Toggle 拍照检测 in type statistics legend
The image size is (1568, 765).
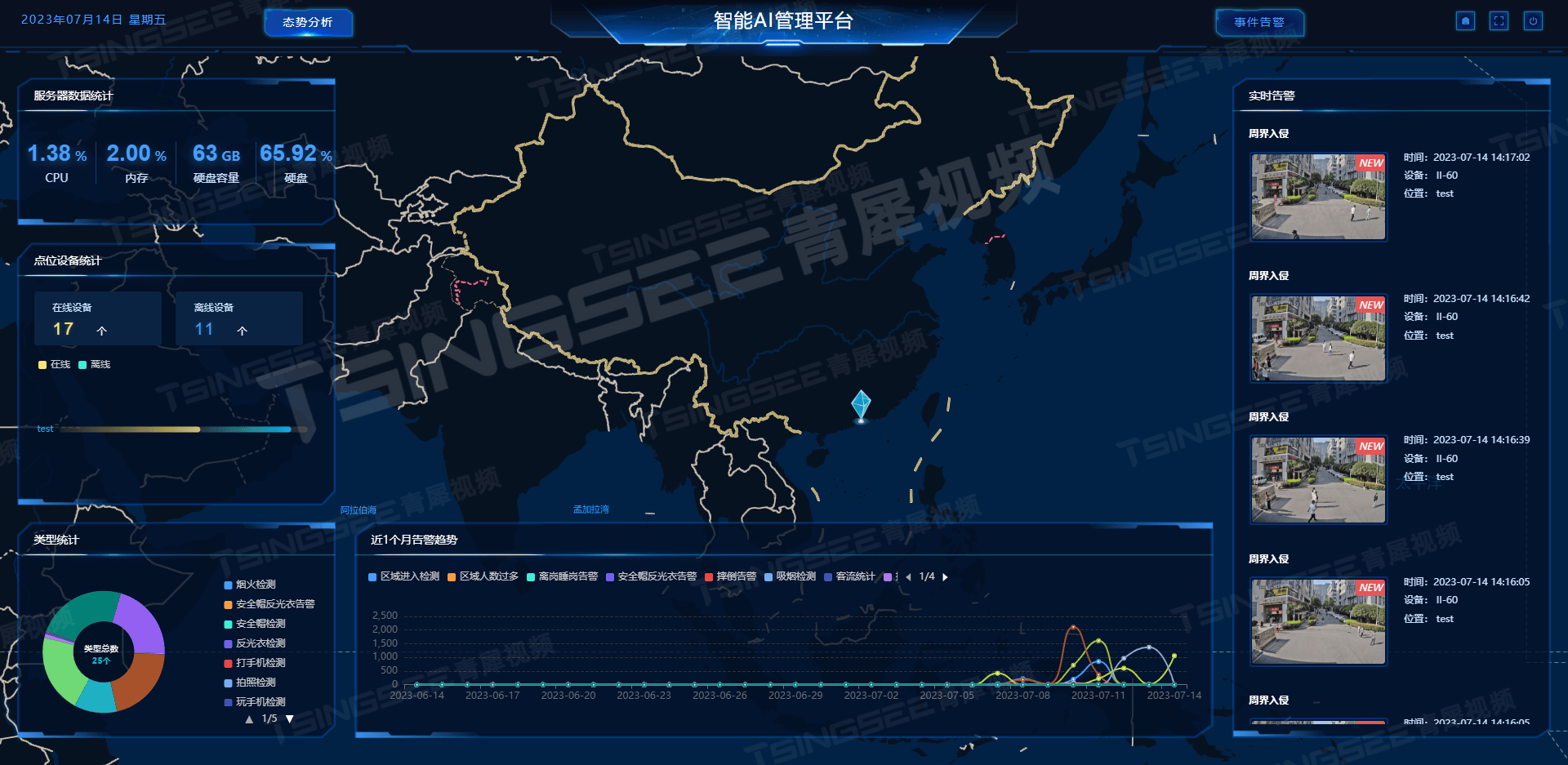[250, 683]
